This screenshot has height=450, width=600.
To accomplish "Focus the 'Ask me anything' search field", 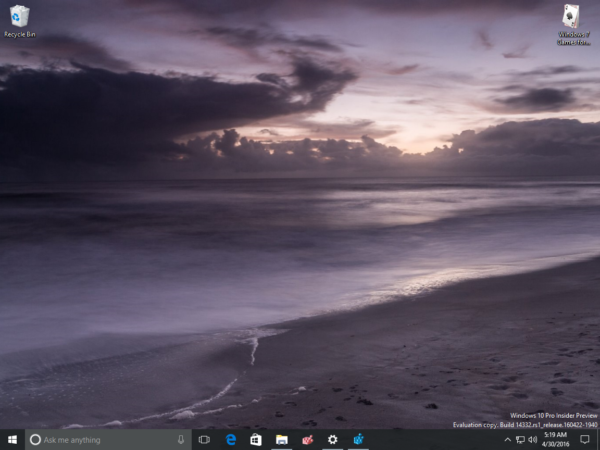I will (x=108, y=440).
